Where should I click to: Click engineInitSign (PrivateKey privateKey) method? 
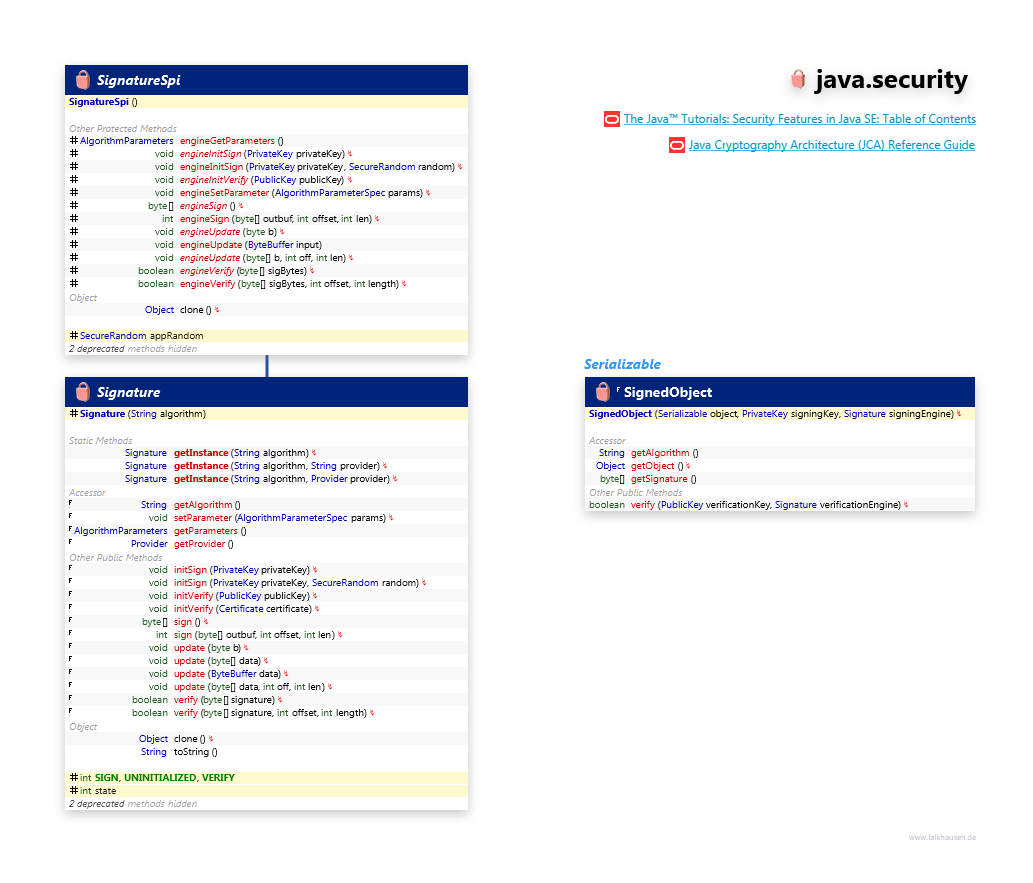point(262,154)
